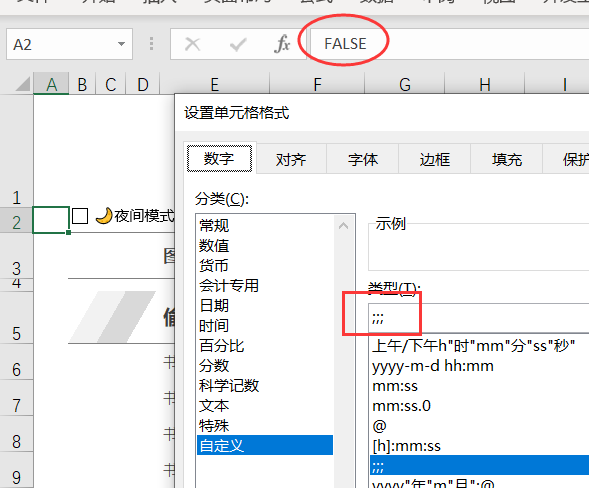Click the confirm checkmark icon in formula bar

click(238, 44)
